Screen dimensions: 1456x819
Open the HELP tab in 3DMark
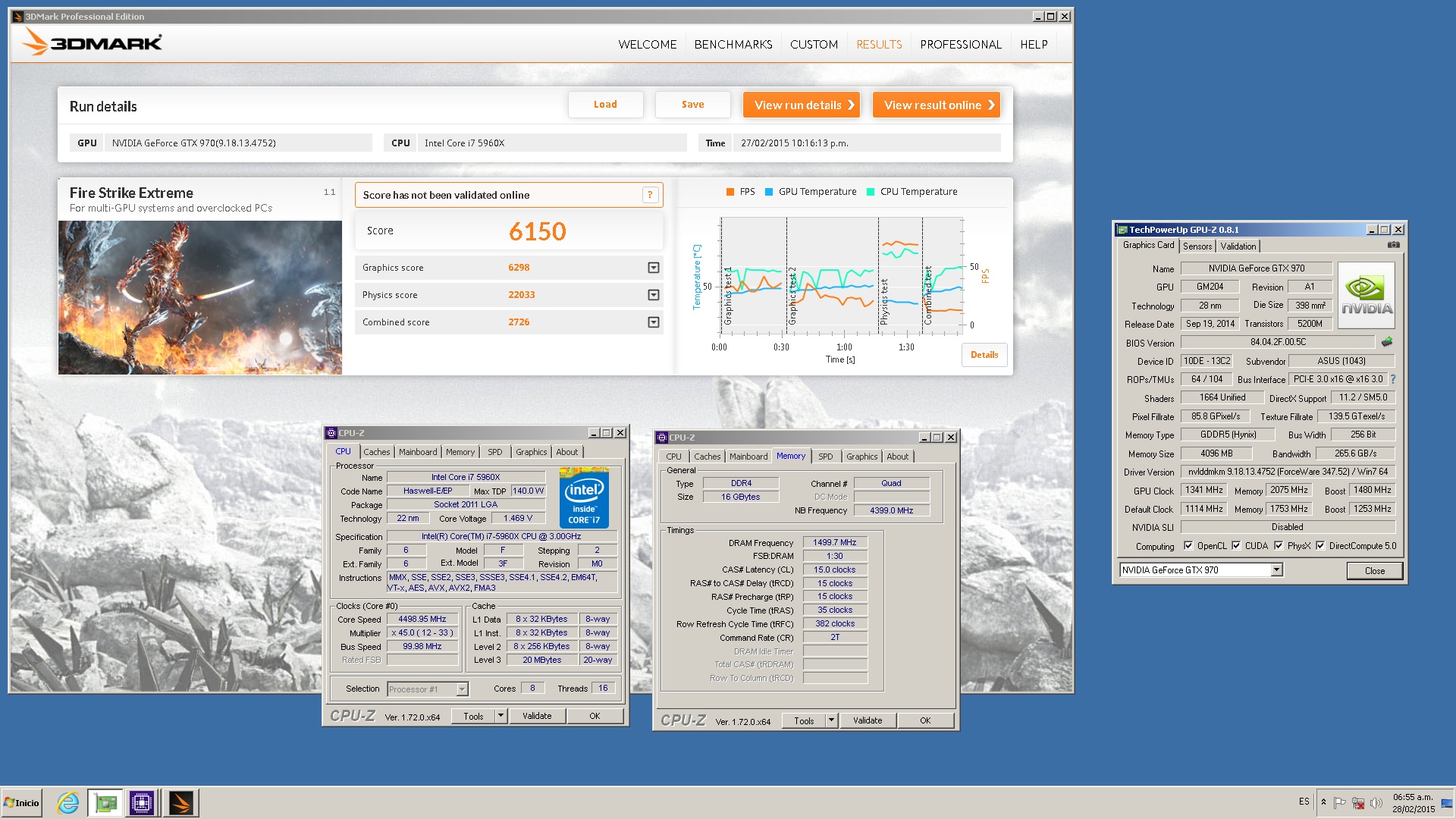(1034, 45)
